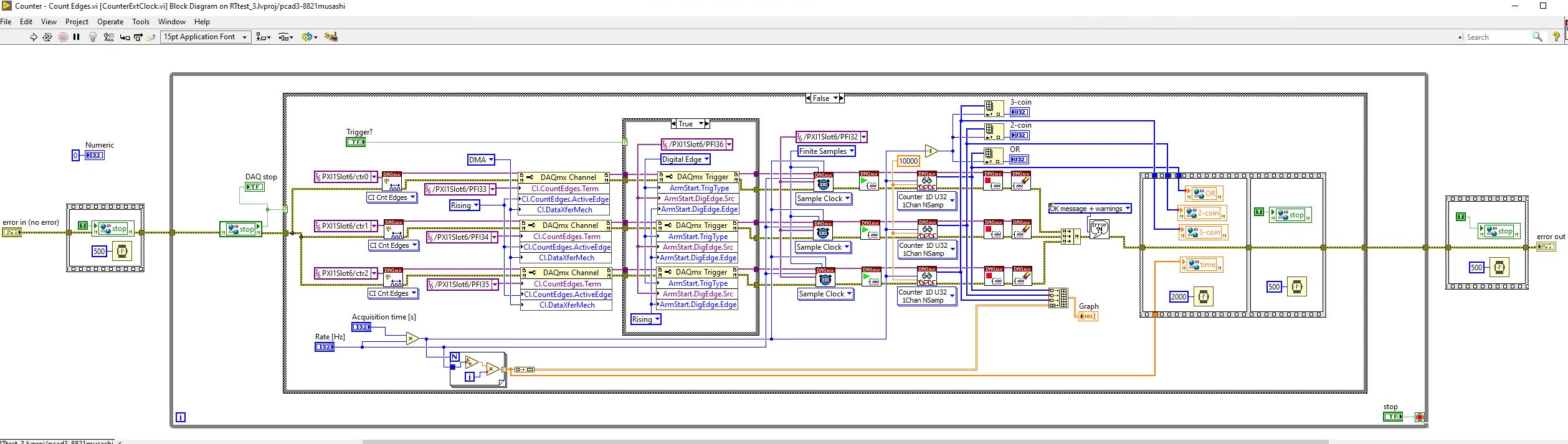This screenshot has width=1568, height=444.
Task: Click inside the Search field
Action: (x=1495, y=37)
